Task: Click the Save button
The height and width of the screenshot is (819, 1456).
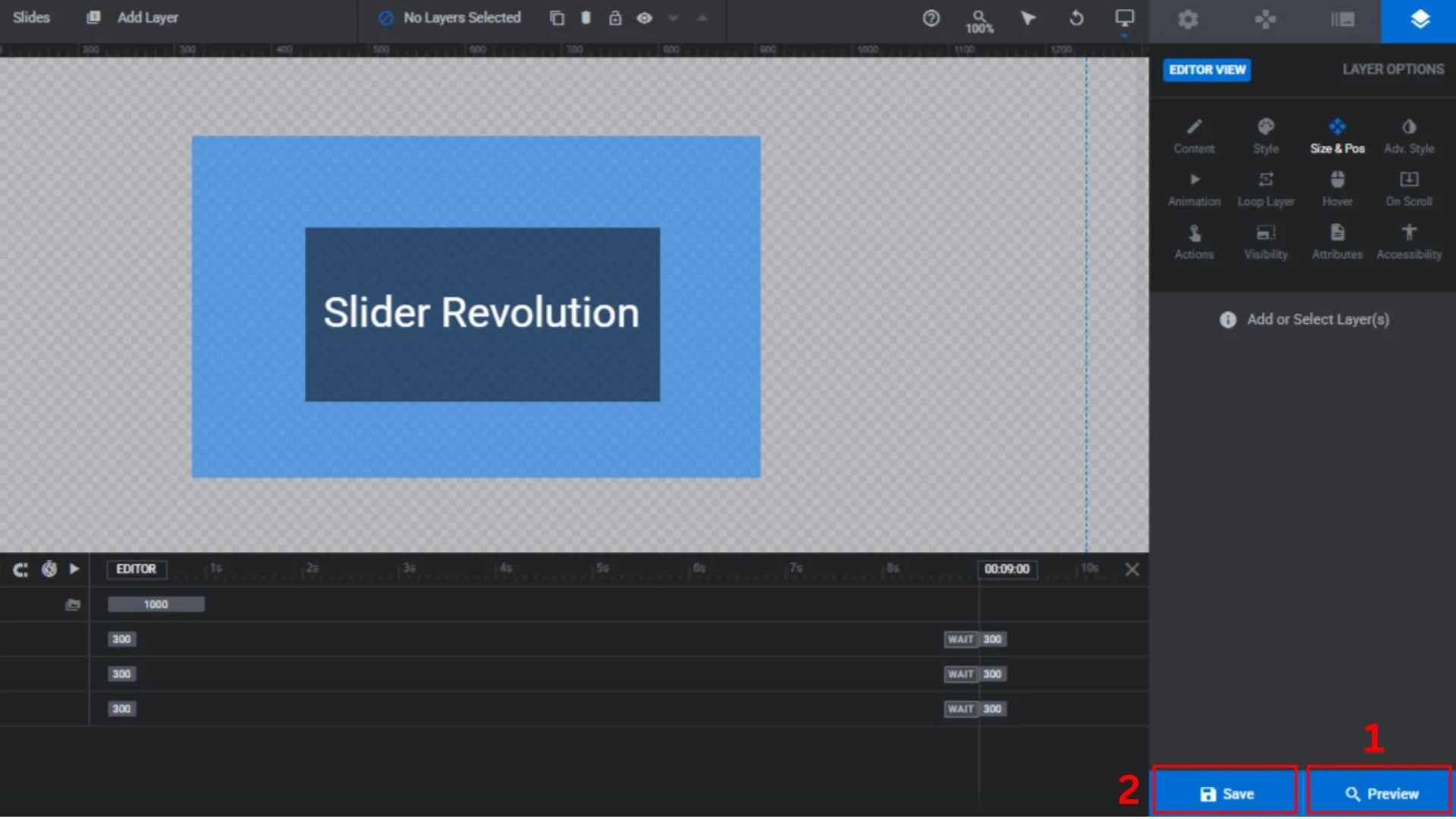Action: click(1225, 793)
